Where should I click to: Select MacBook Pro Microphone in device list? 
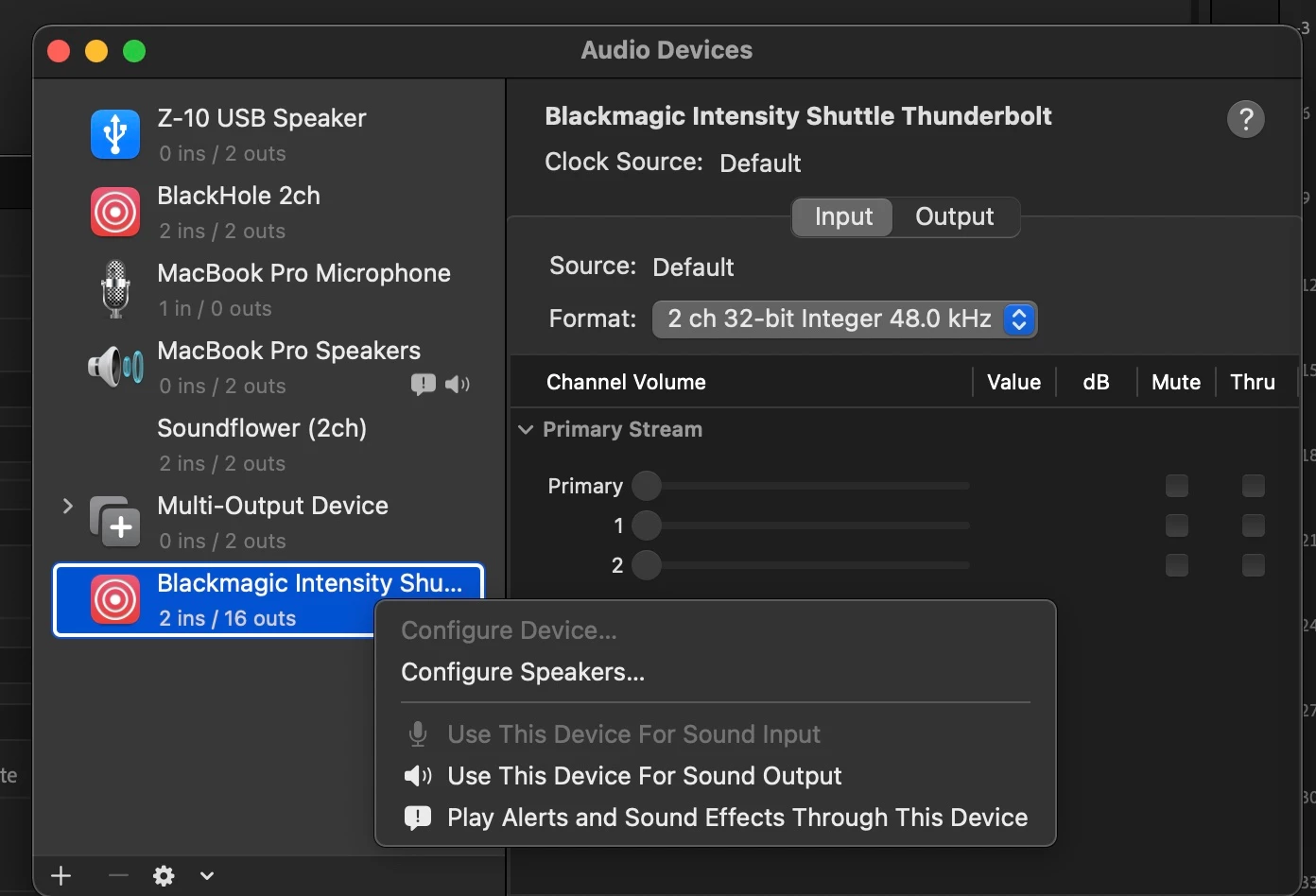(268, 289)
